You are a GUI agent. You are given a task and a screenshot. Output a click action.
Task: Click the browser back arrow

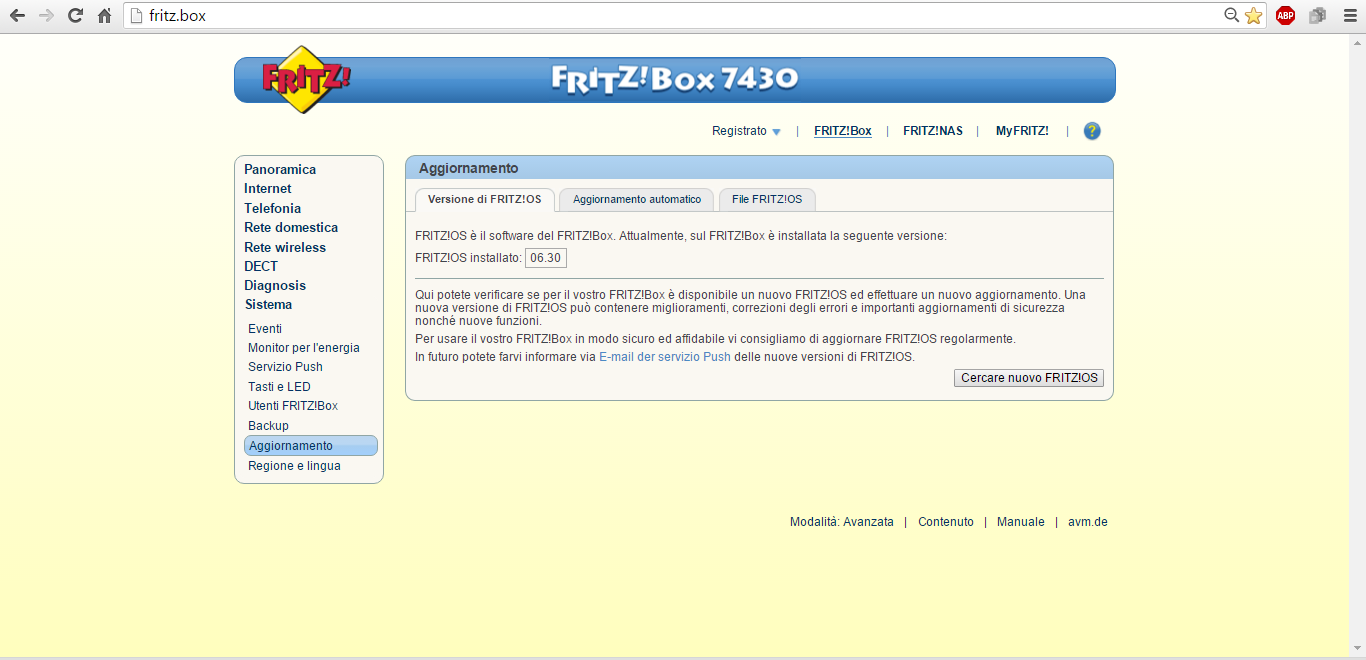(x=17, y=16)
